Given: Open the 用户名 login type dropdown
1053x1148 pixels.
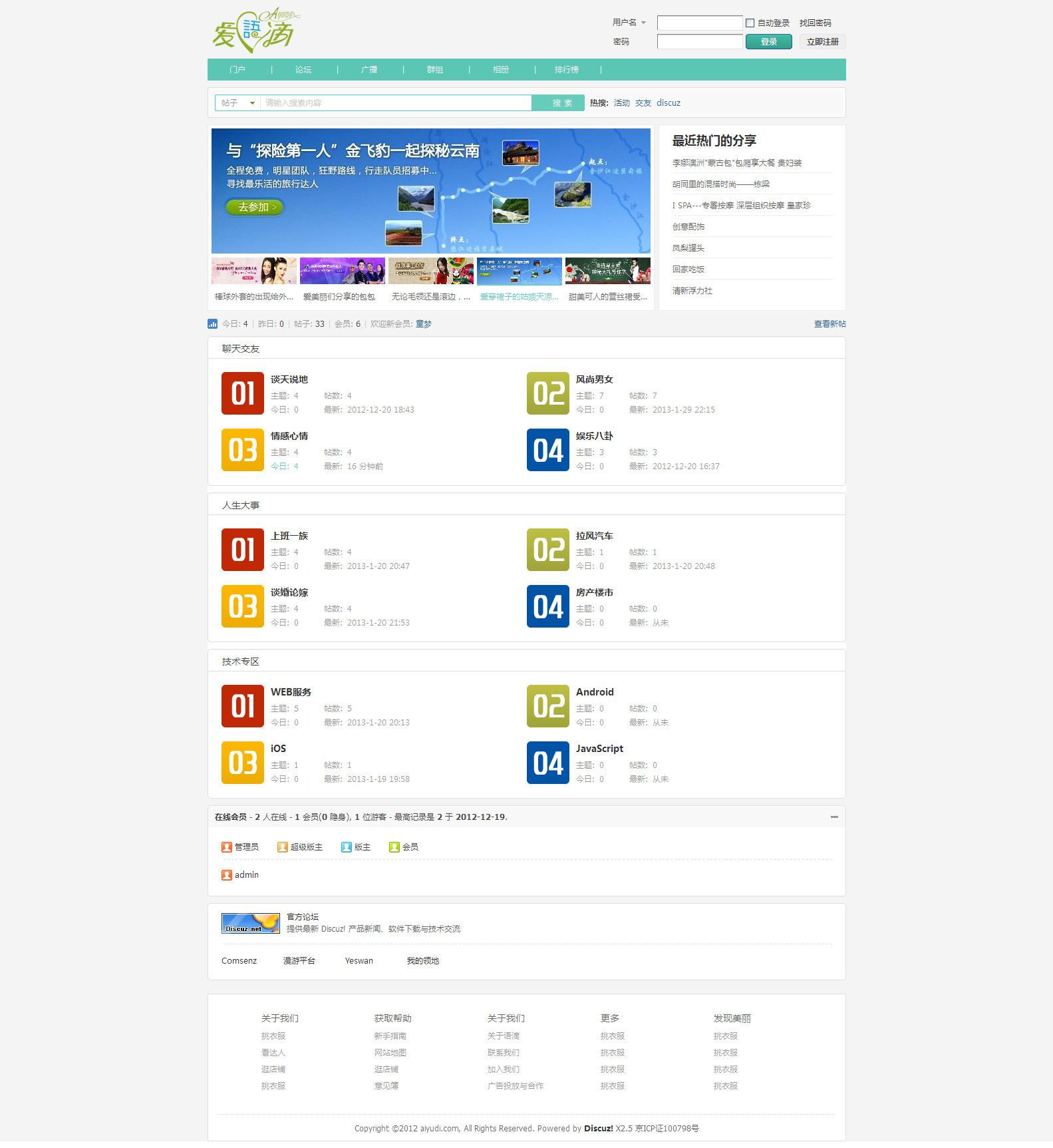Looking at the screenshot, I should pos(629,23).
